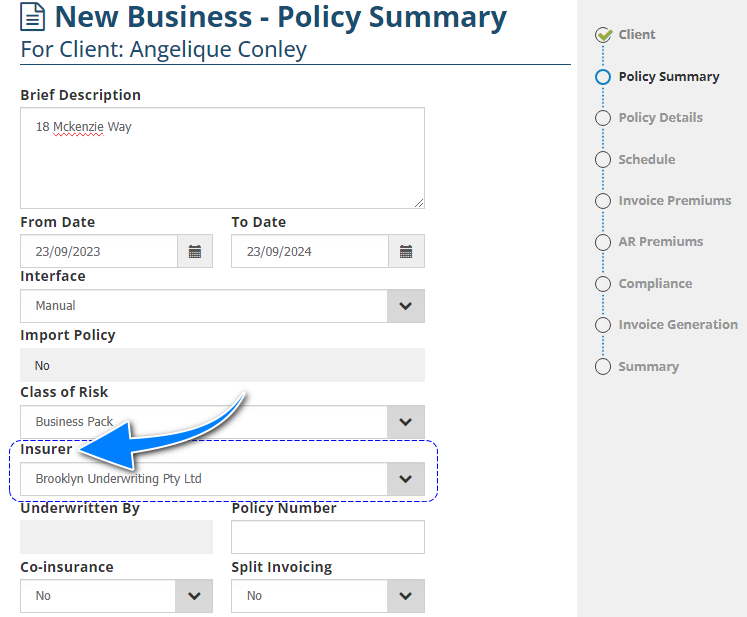The width and height of the screenshot is (747, 617).
Task: Open the Split Invoicing dropdown
Action: pos(405,596)
